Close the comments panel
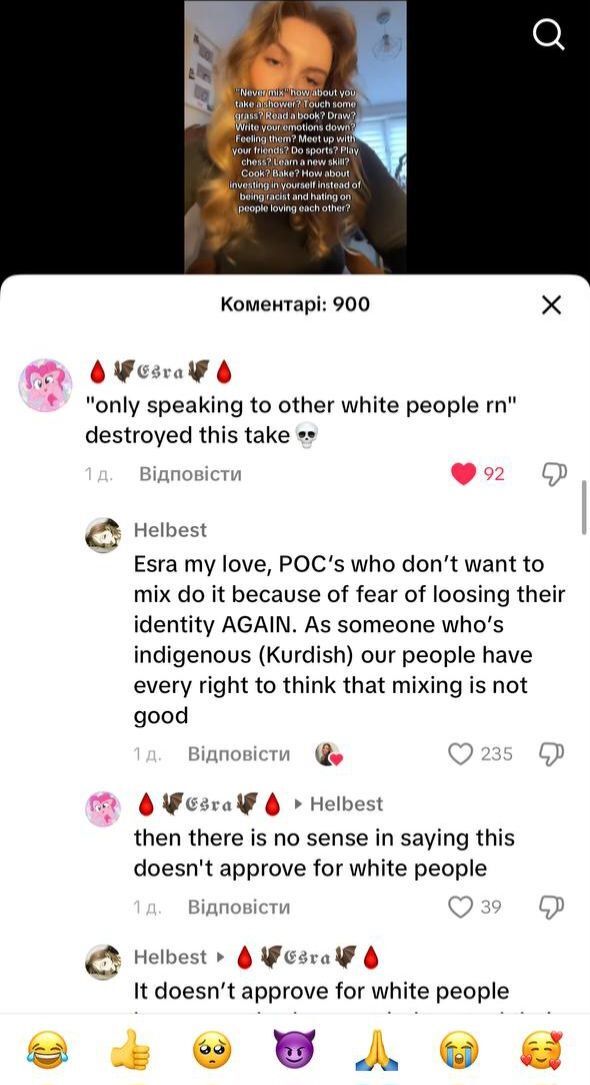This screenshot has width=590, height=1085. pos(551,305)
